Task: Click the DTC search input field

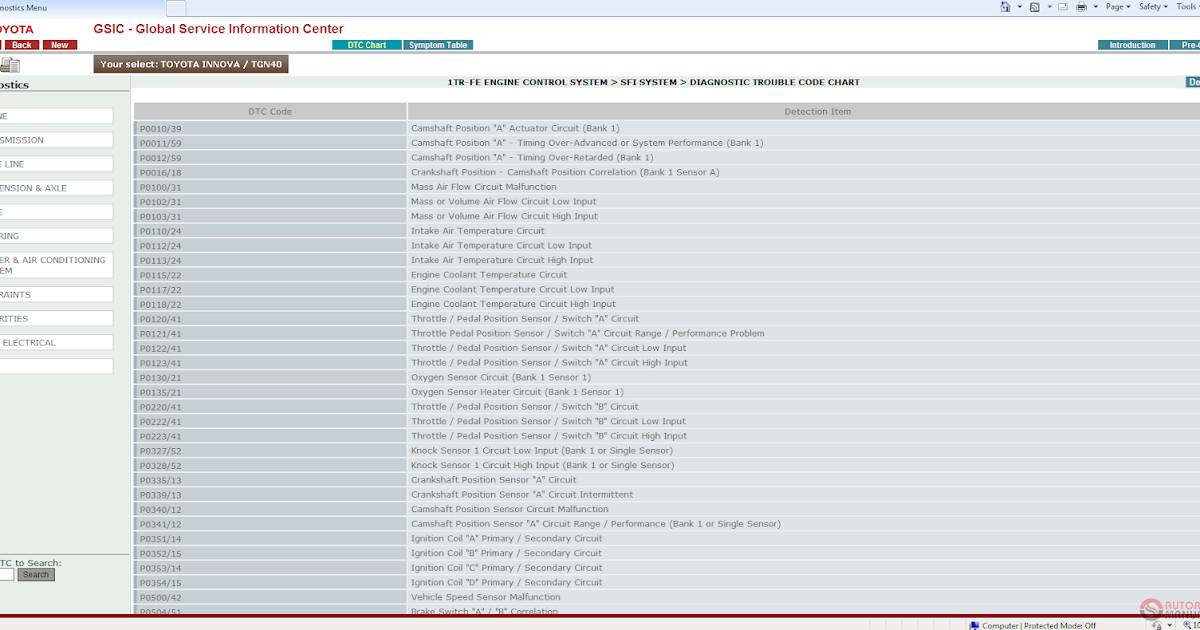Action: coord(7,574)
